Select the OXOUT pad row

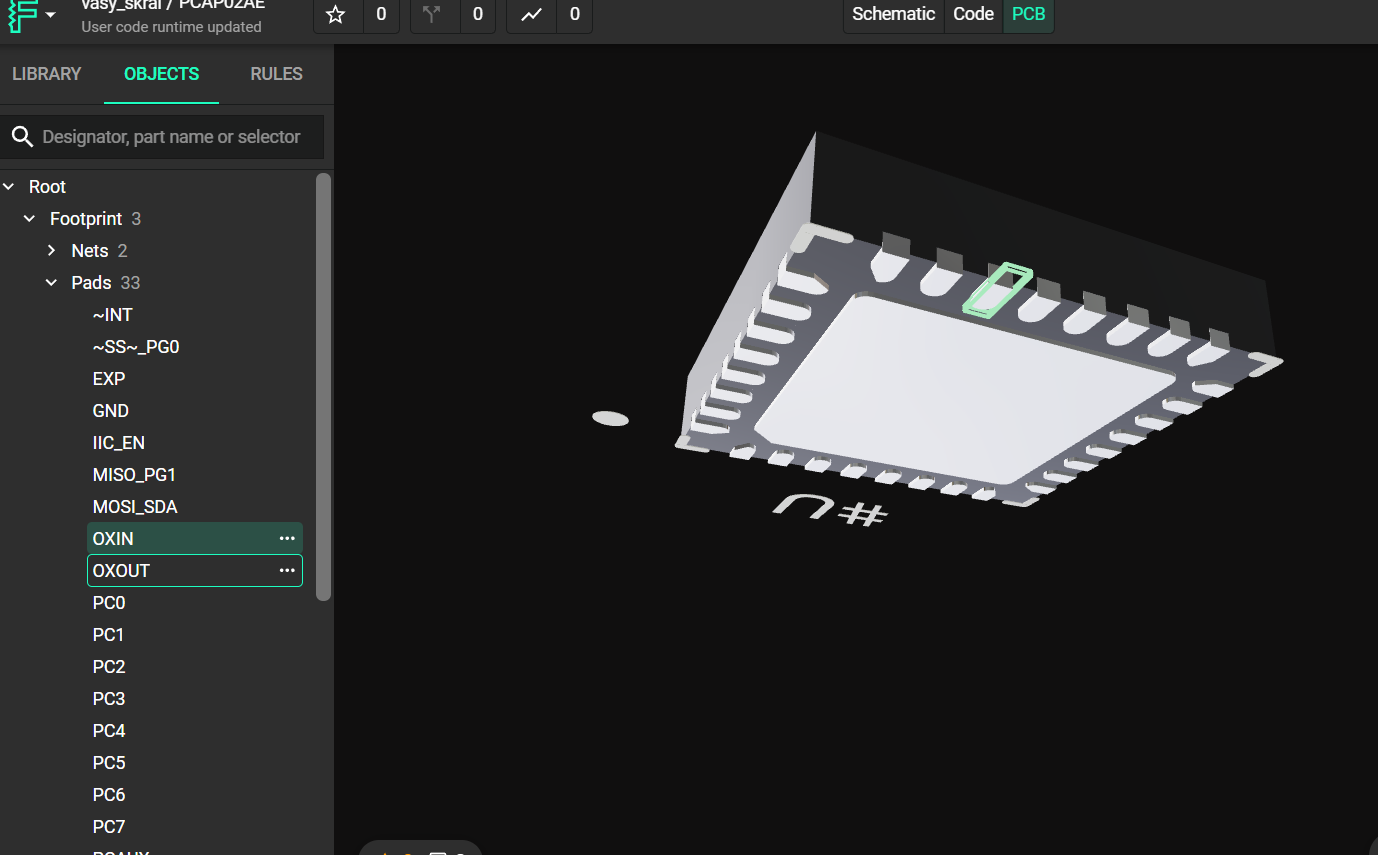pos(195,571)
